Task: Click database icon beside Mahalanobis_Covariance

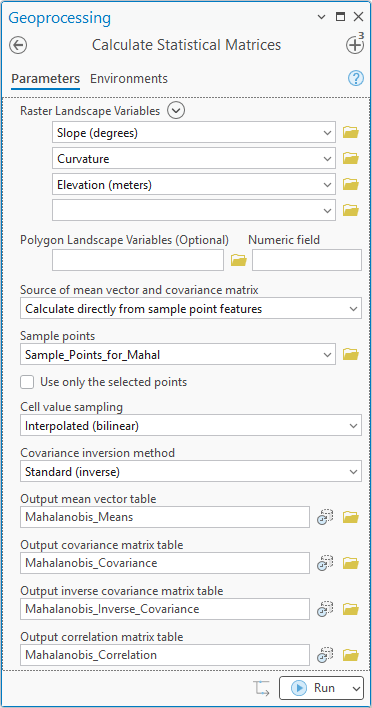Action: tap(325, 563)
